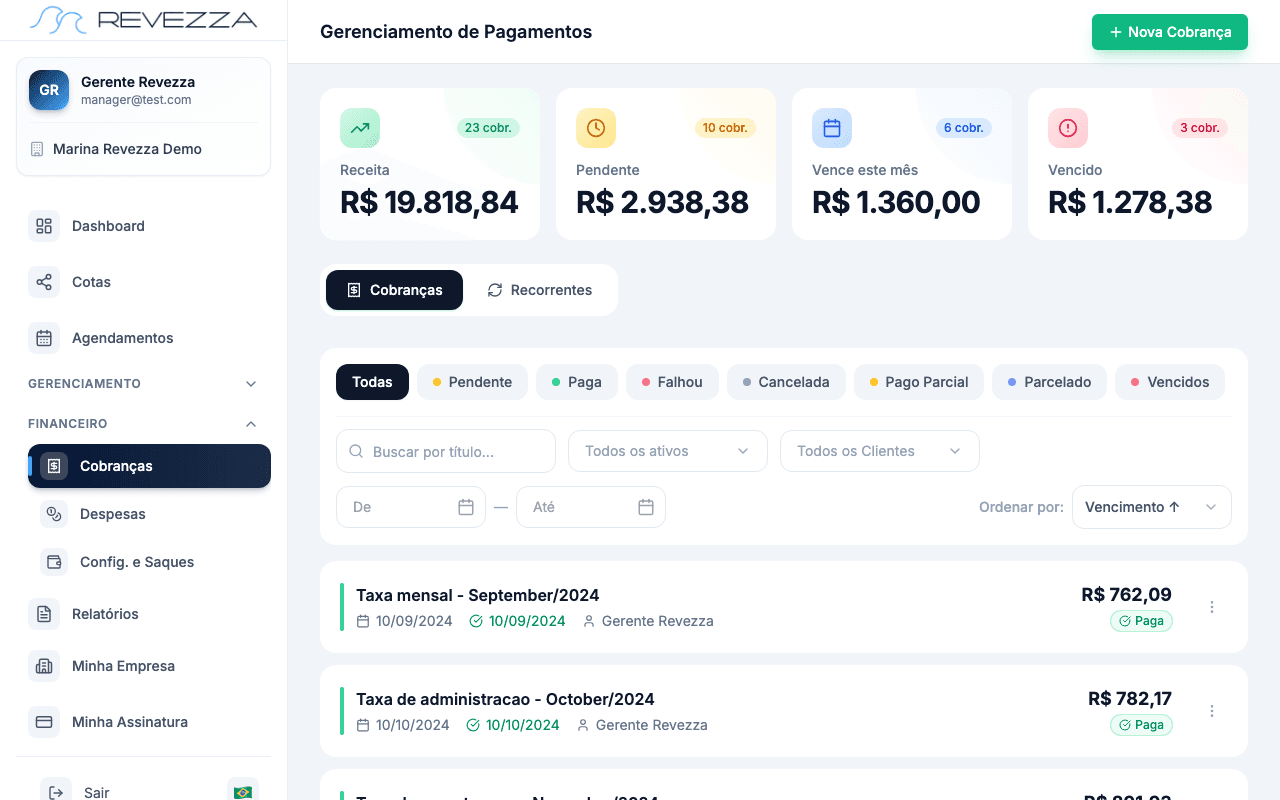Filter charges by Parcelado status
The height and width of the screenshot is (800, 1280).
[x=1049, y=382]
